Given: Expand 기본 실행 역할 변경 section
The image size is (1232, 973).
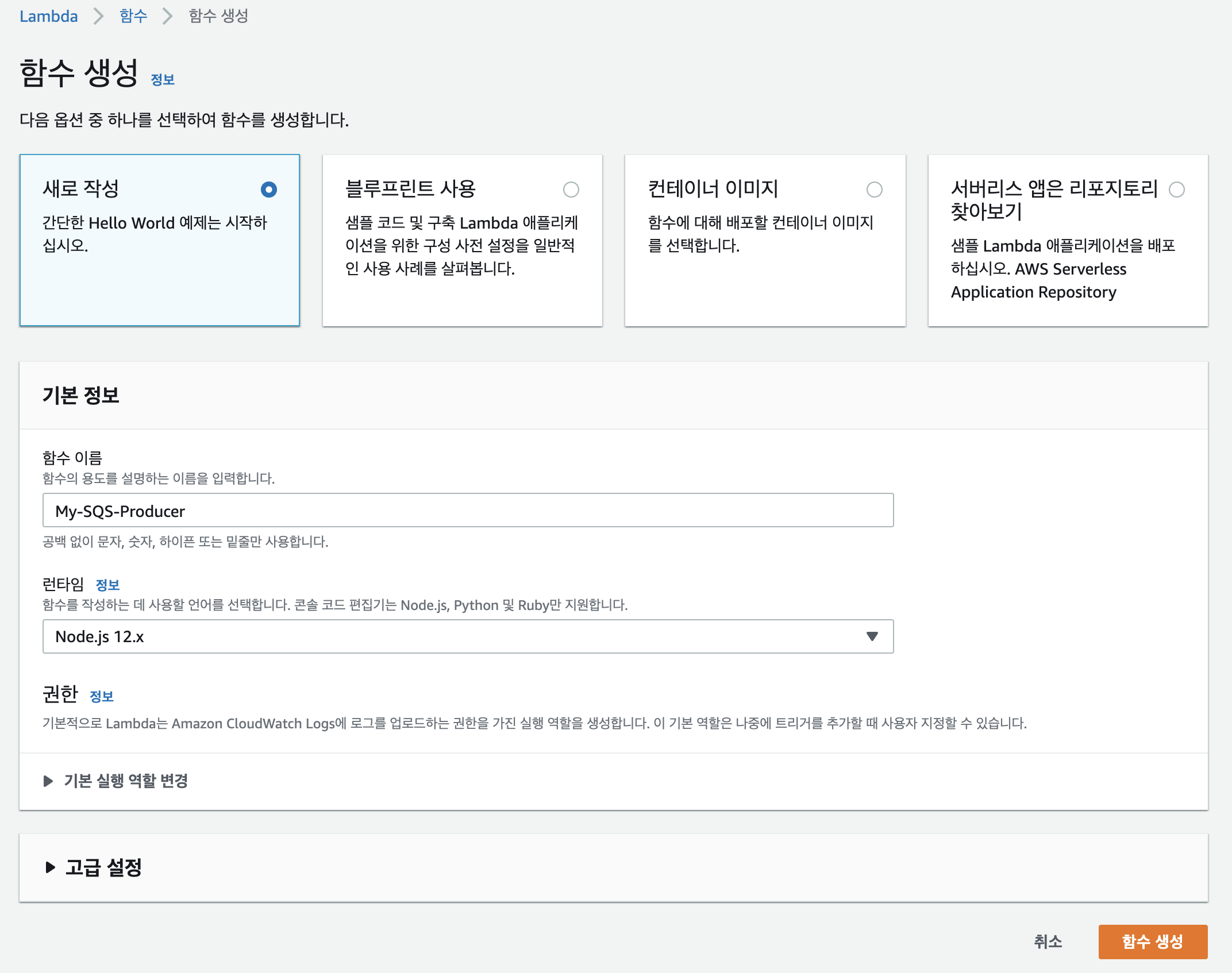Looking at the screenshot, I should [x=126, y=781].
